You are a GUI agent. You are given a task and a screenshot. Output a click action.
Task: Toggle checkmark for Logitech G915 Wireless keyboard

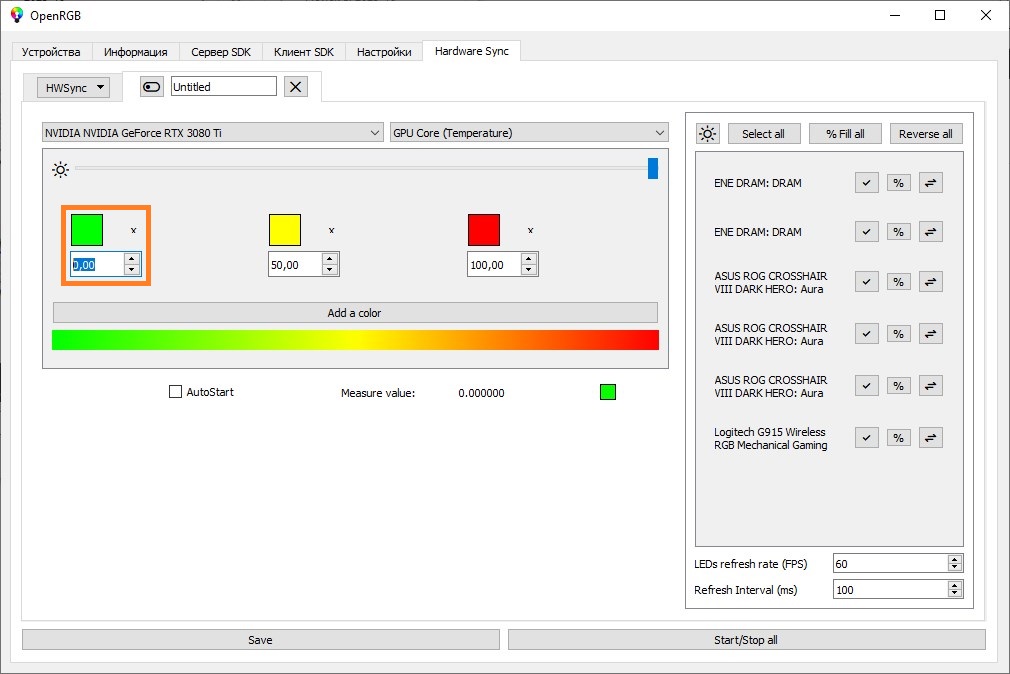point(866,438)
